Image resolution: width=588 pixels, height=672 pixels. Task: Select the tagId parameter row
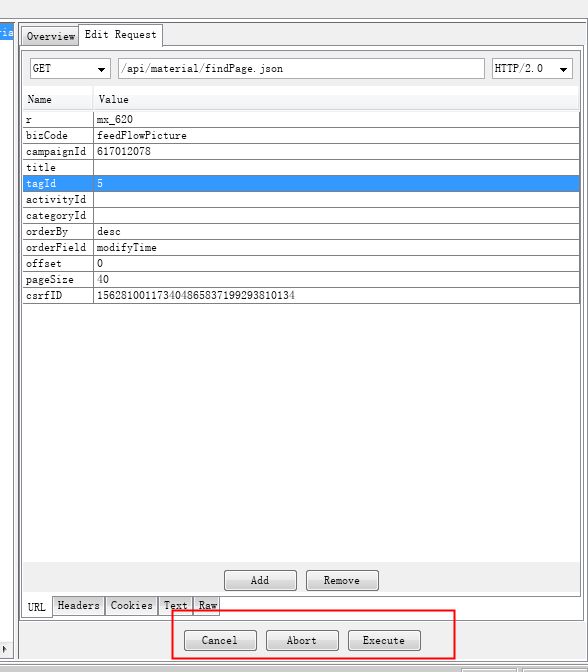301,183
